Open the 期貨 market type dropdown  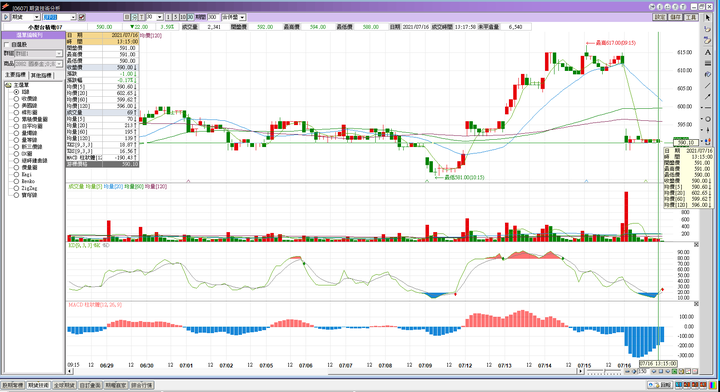[x=36, y=17]
